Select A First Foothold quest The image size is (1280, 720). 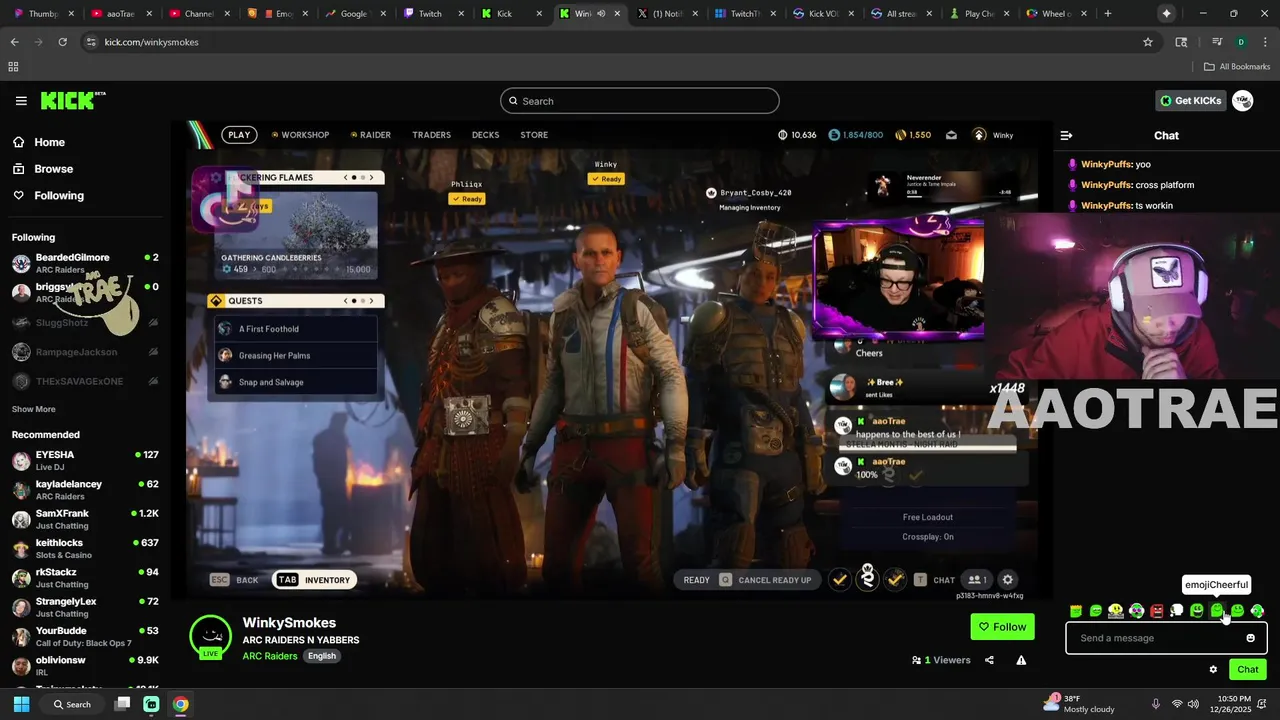[295, 329]
